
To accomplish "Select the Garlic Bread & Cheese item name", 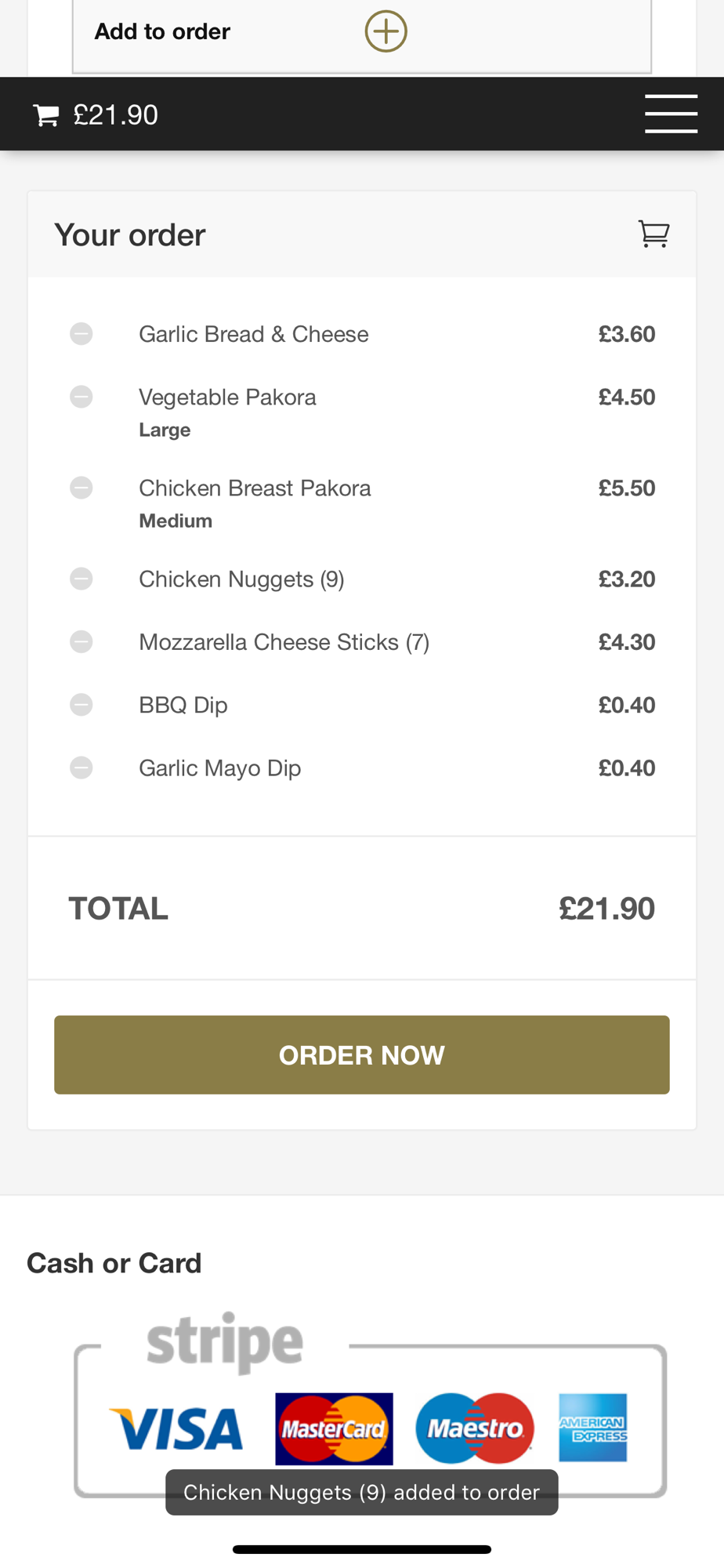I will [254, 334].
